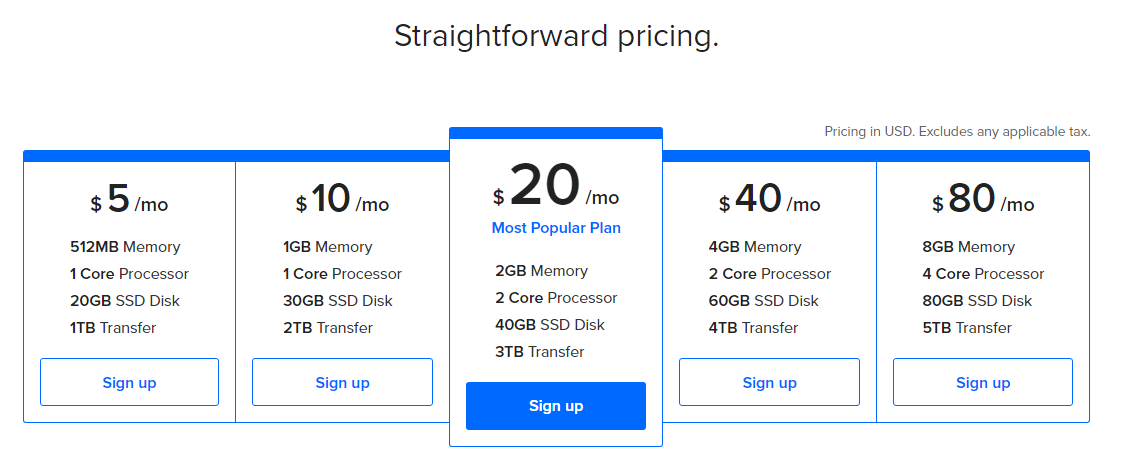
Task: Click the Straightforward pricing heading
Action: (556, 36)
